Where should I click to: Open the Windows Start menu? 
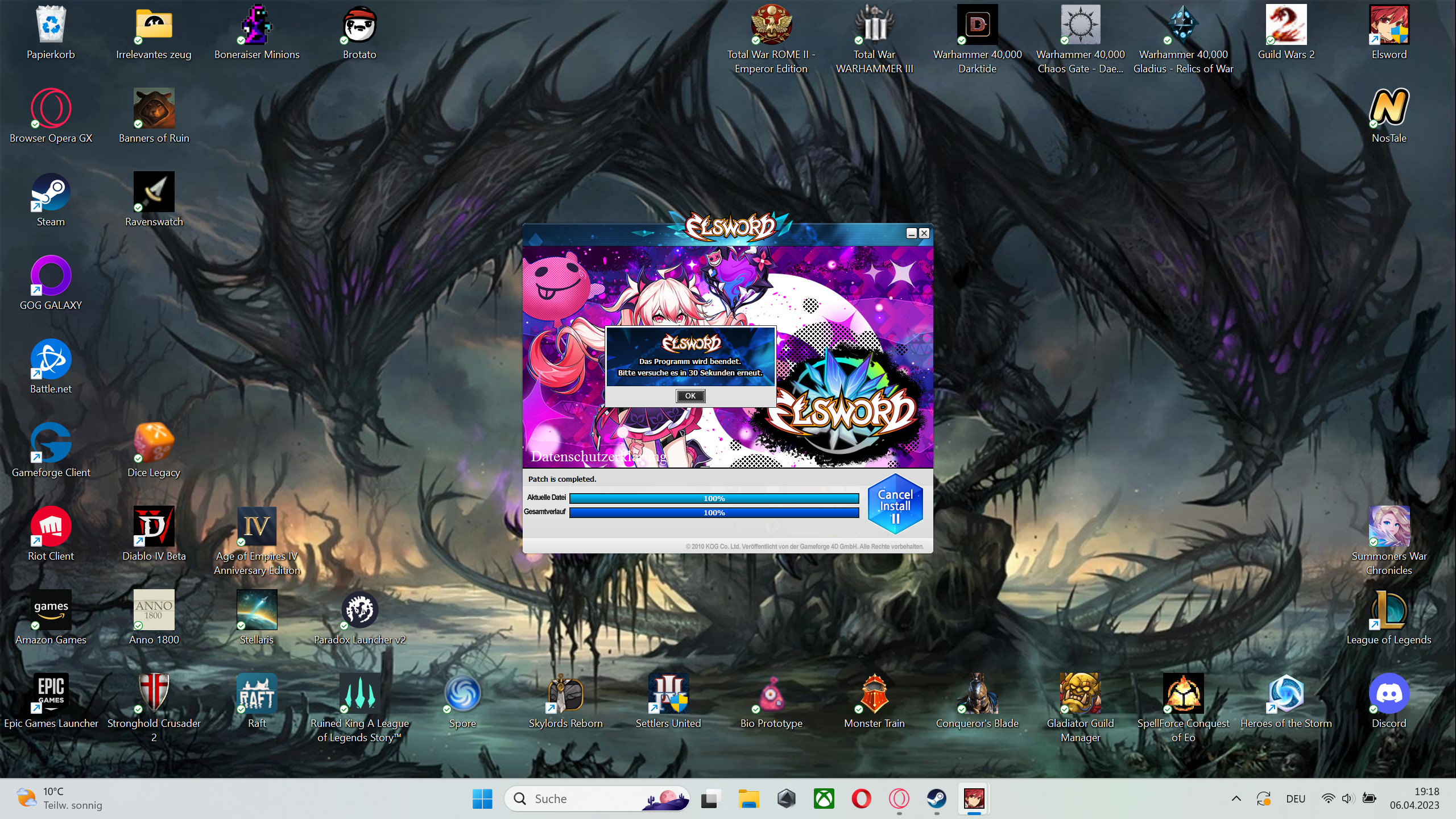coord(482,799)
